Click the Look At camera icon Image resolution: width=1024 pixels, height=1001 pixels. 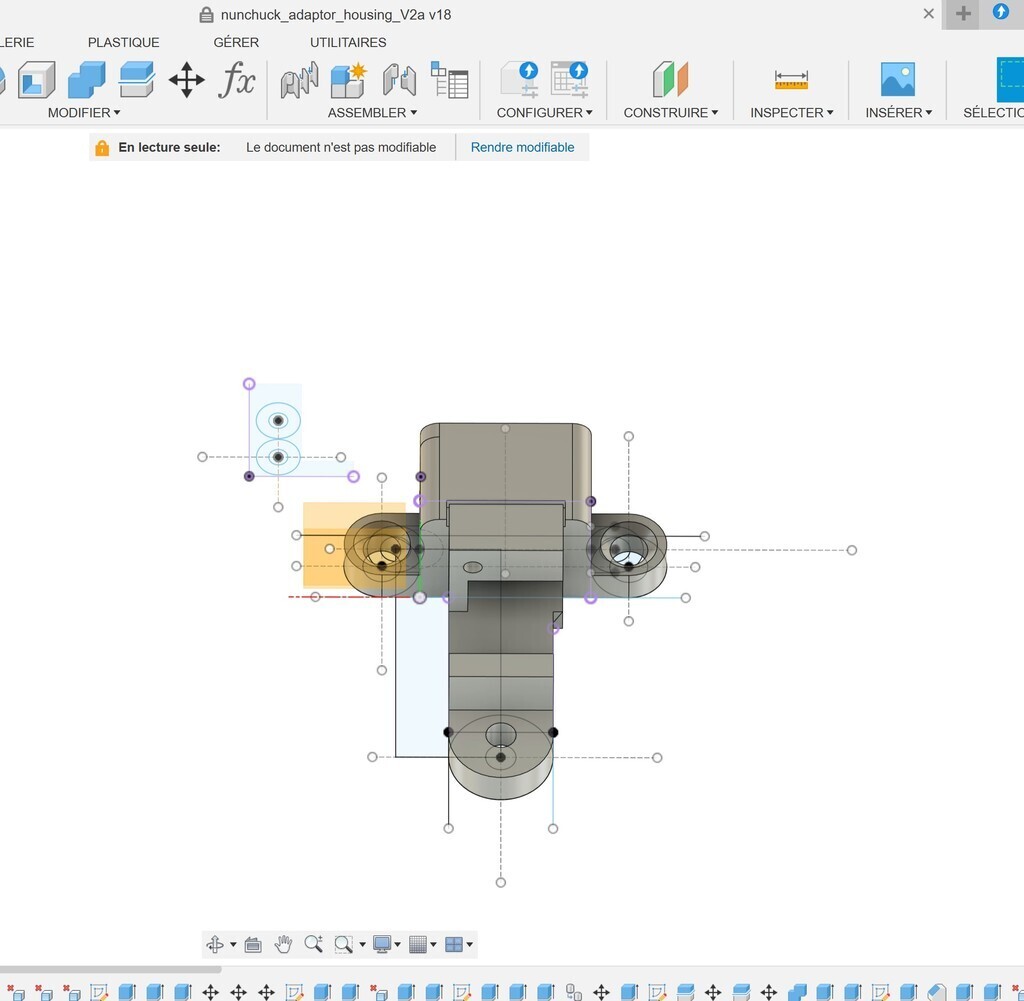click(x=253, y=944)
